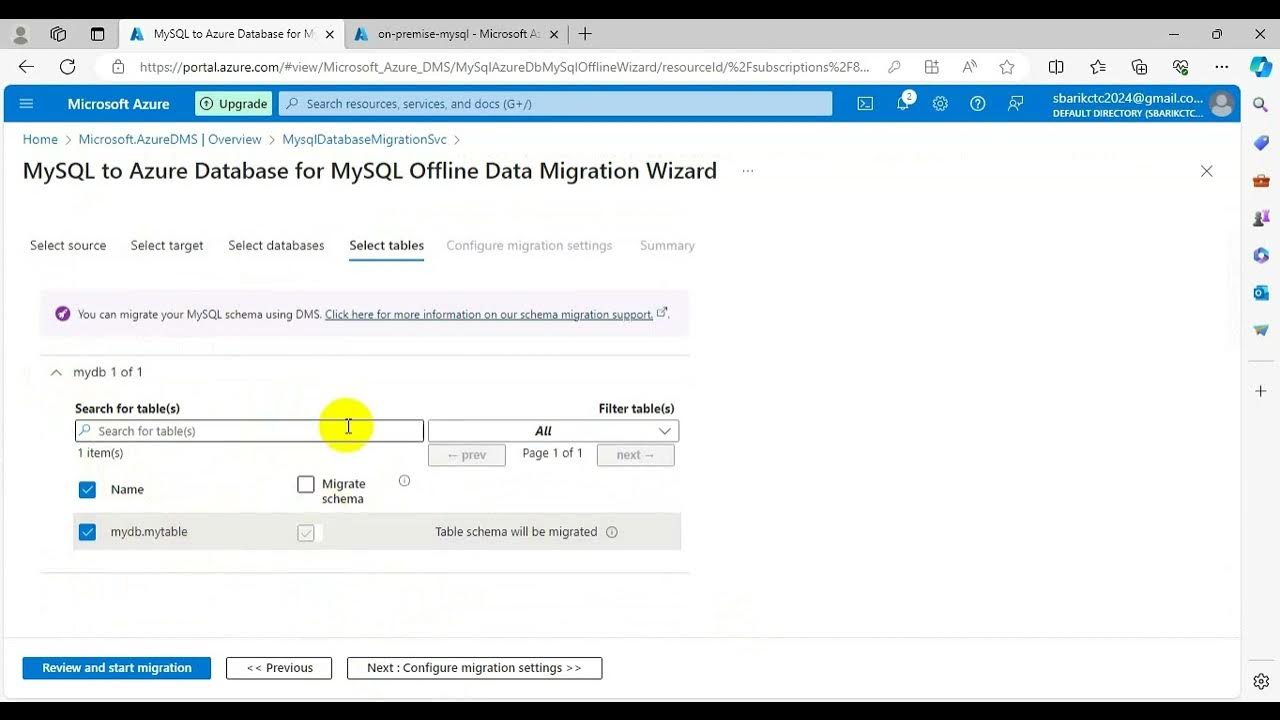
Task: Open the wizard's three-dot more options
Action: (x=747, y=171)
